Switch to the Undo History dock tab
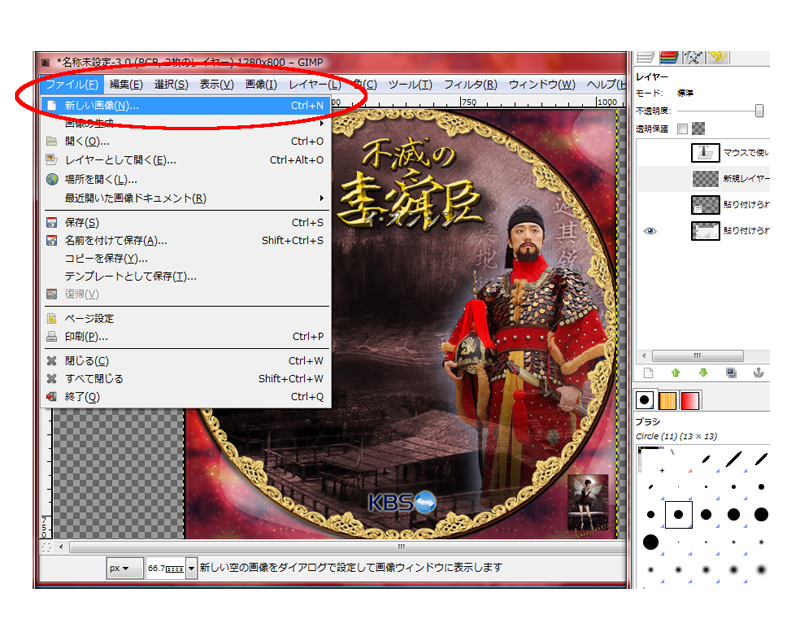 point(717,57)
